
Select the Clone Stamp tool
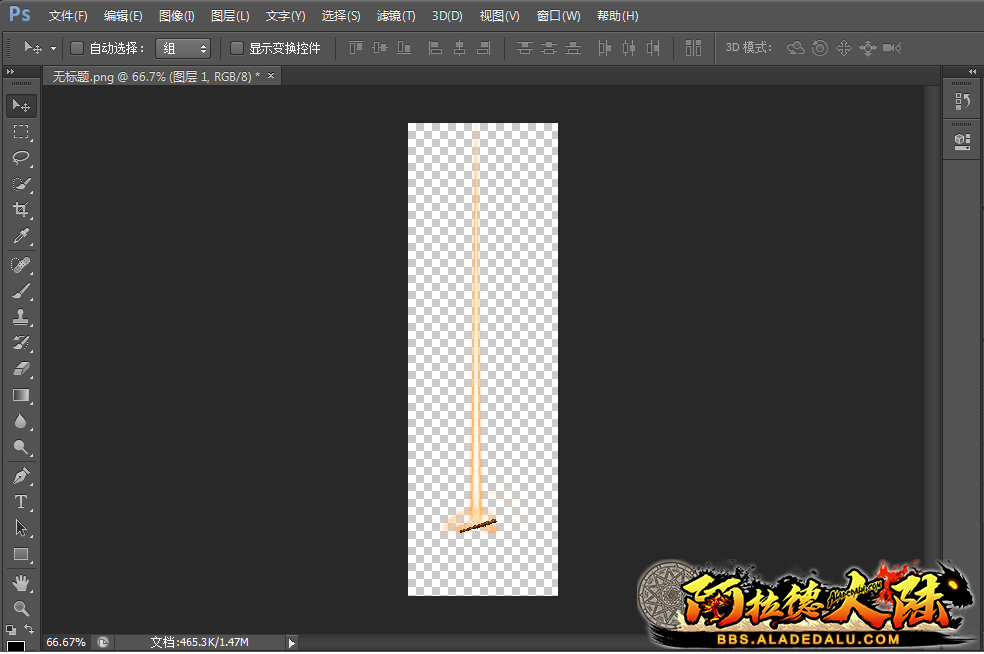pos(21,317)
